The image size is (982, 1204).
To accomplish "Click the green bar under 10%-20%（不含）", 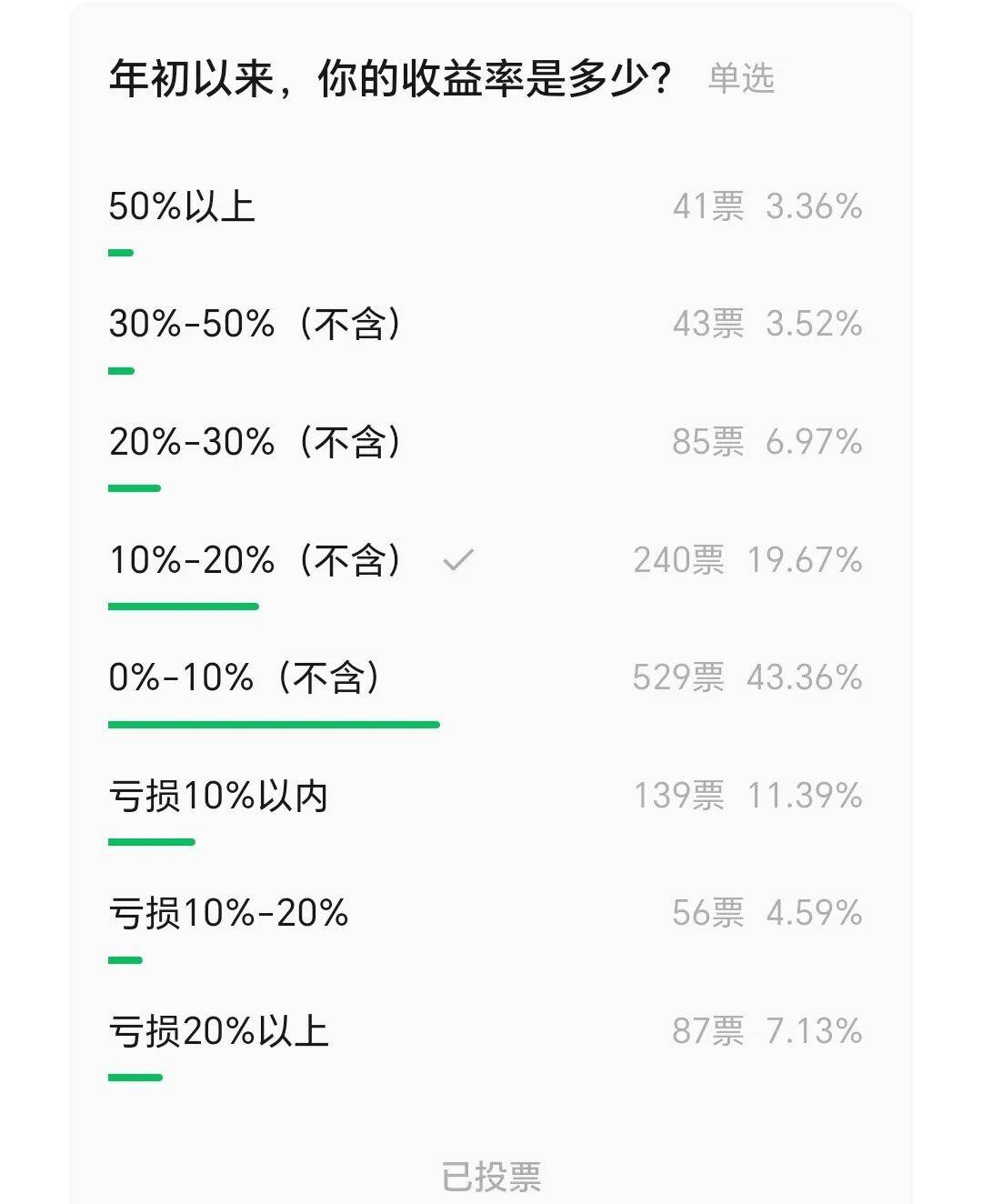I will pos(184,607).
